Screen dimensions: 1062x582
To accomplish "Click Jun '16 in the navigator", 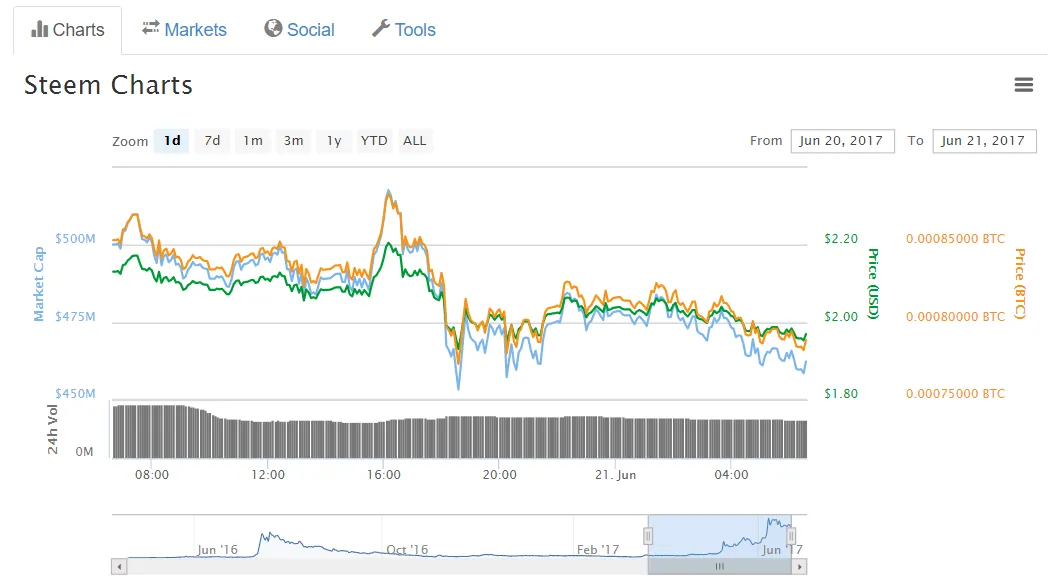I will click(217, 549).
